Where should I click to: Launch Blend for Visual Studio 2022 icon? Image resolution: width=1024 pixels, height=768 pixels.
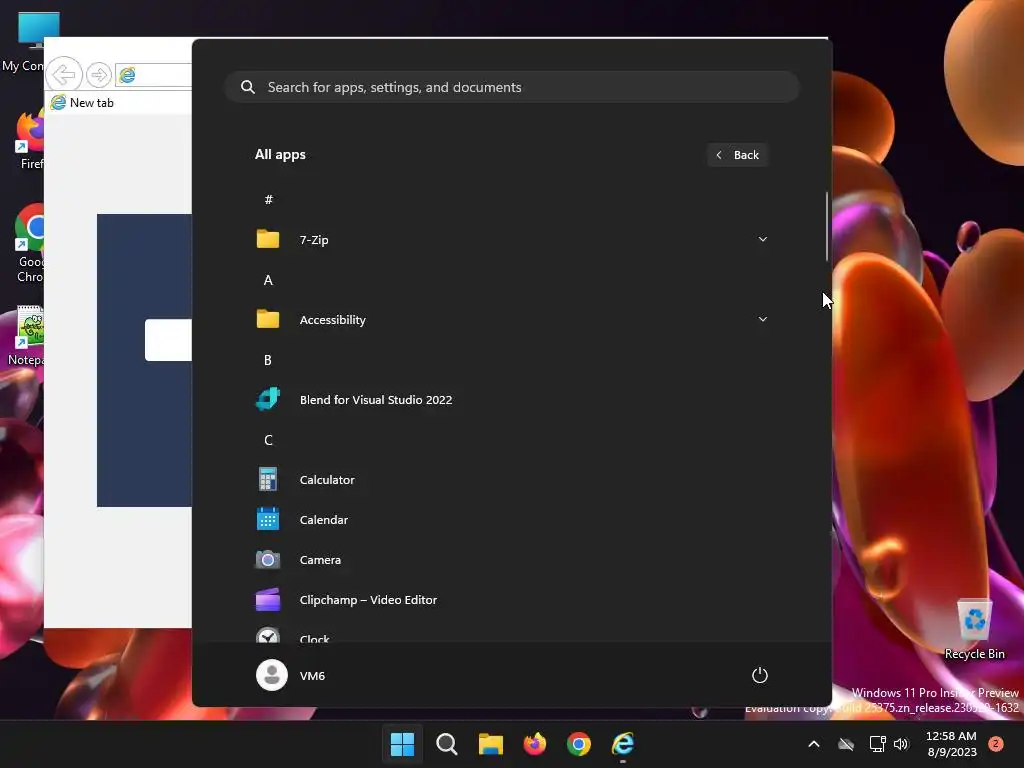point(268,399)
